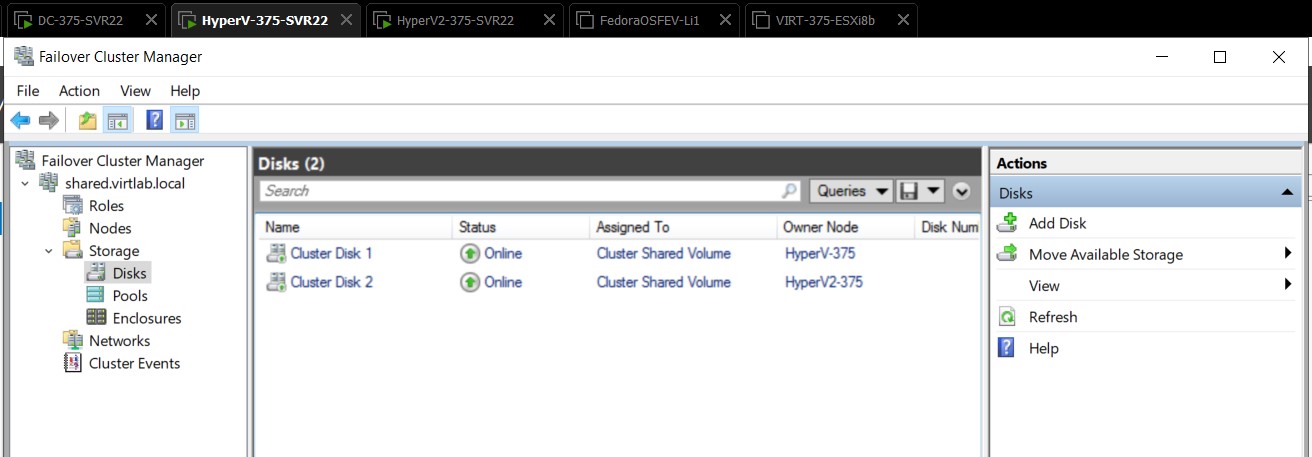Click the Failover Cluster Manager title bar icon
Screen dimensions: 1312x457
[x=23, y=57]
